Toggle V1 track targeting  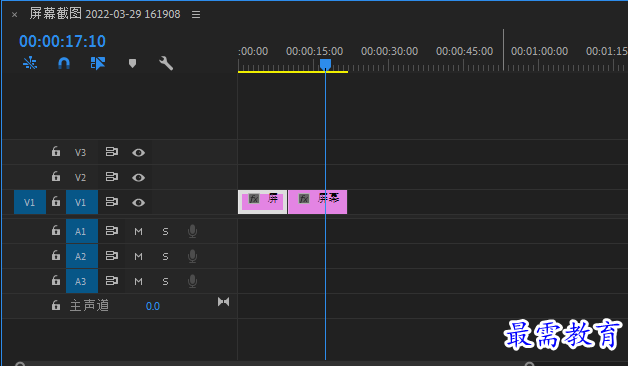click(82, 202)
